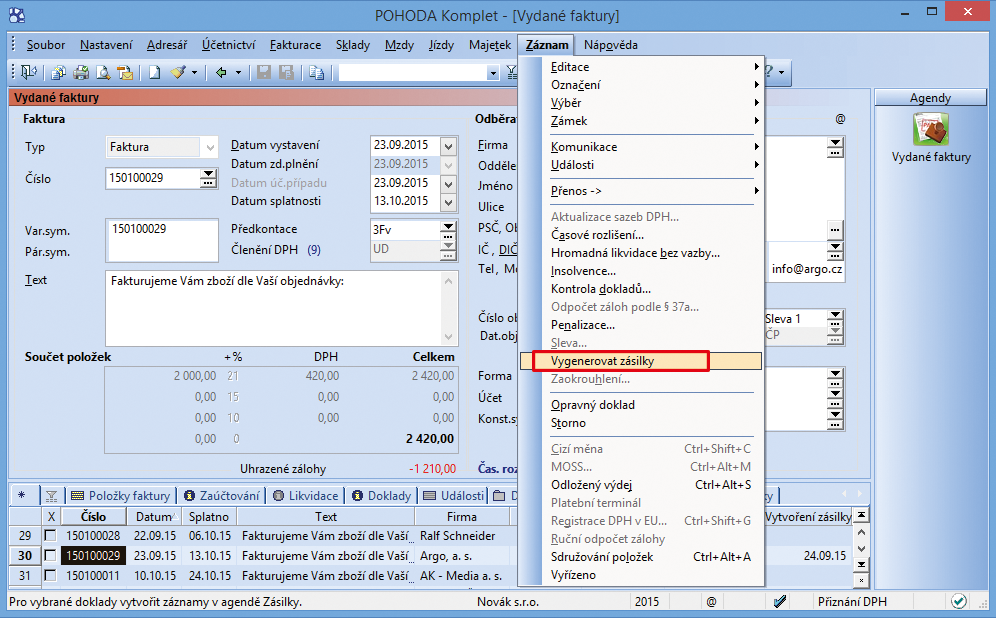Open the toolbar search combo box dropdown
996x618 pixels.
[x=492, y=73]
